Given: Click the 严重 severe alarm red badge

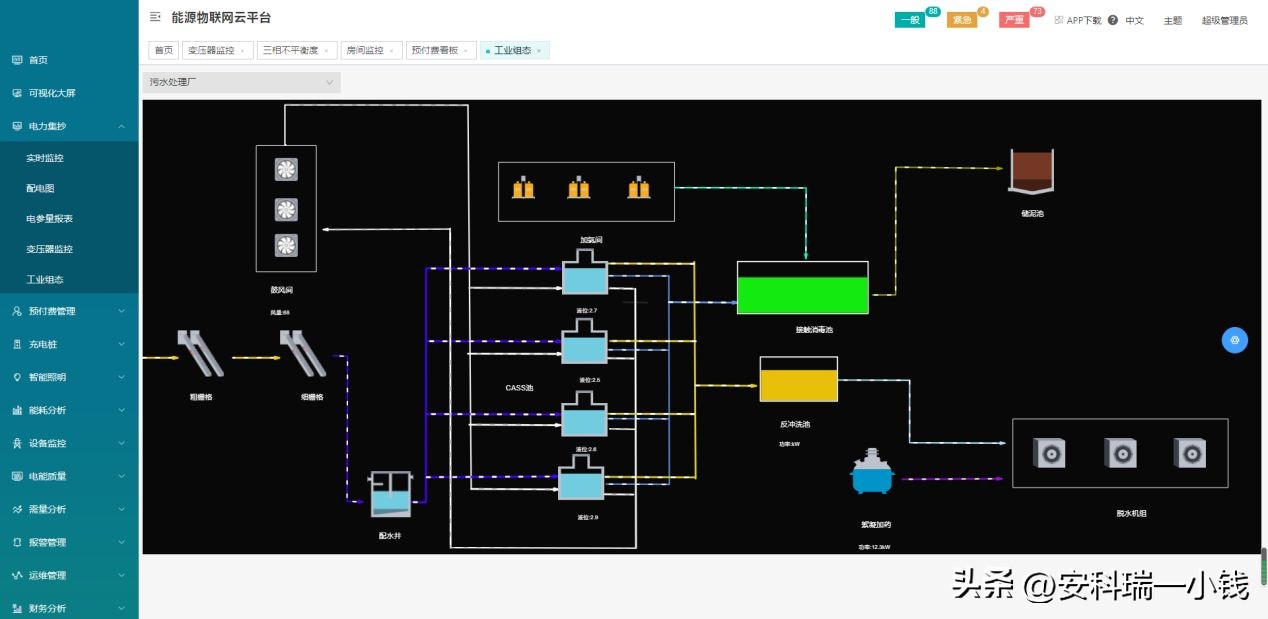Looking at the screenshot, I should tap(1013, 18).
